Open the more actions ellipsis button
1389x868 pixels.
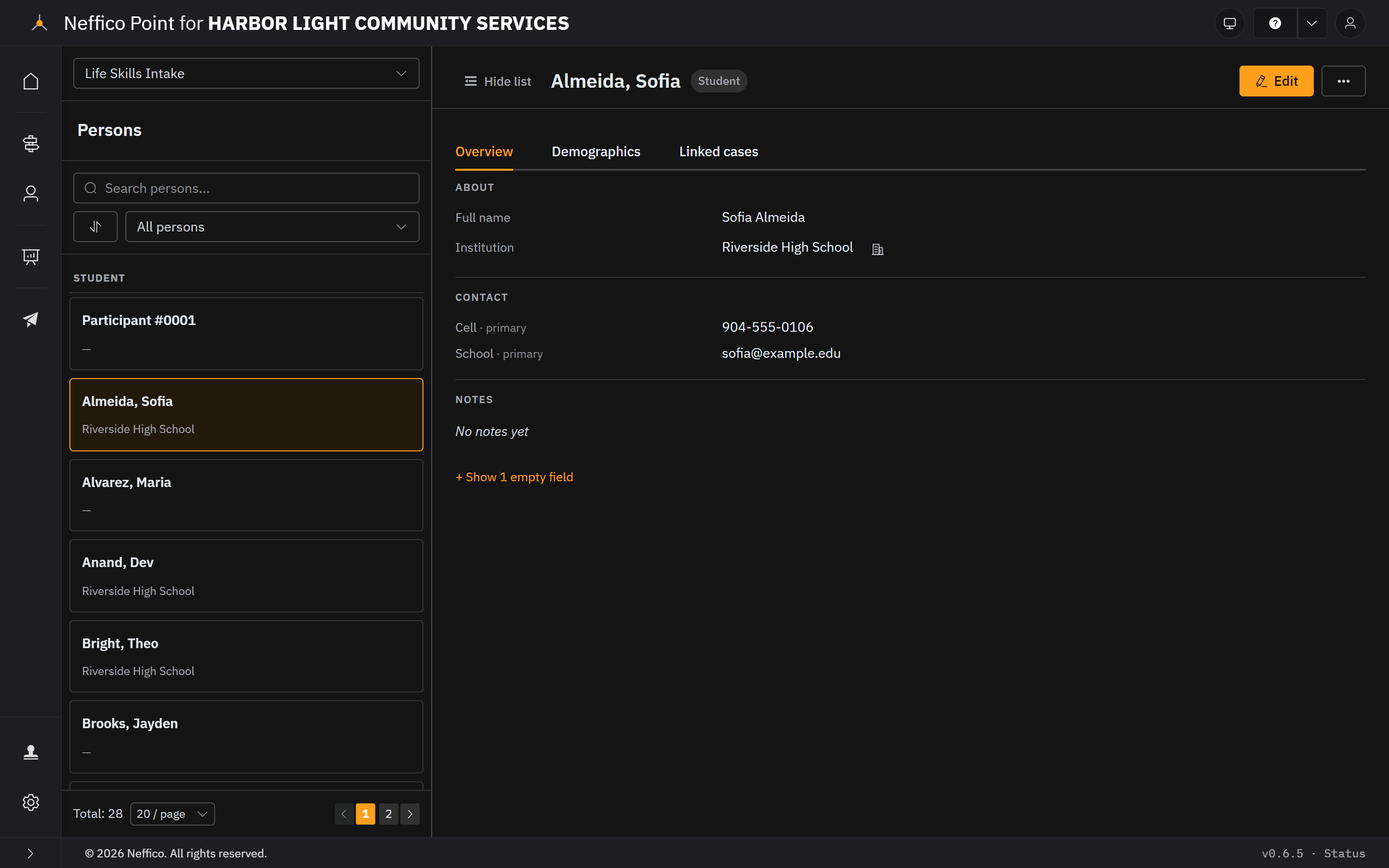pyautogui.click(x=1343, y=81)
